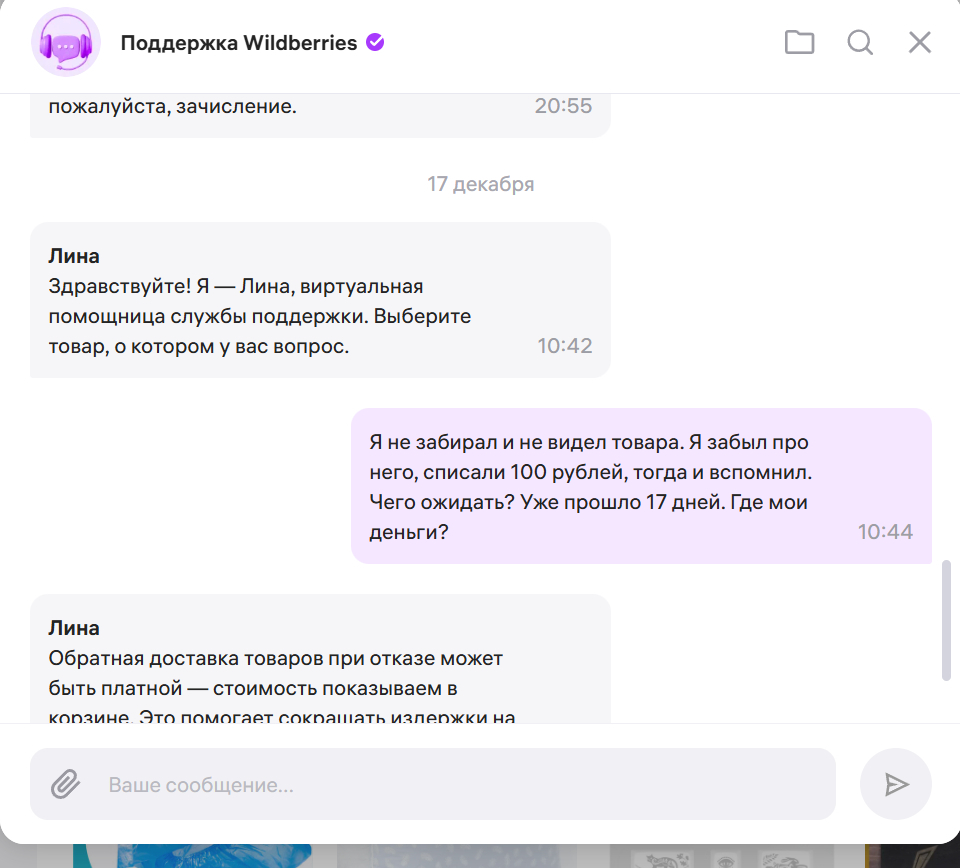Viewport: 960px width, 868px height.
Task: Search in the support chat
Action: pyautogui.click(x=860, y=43)
